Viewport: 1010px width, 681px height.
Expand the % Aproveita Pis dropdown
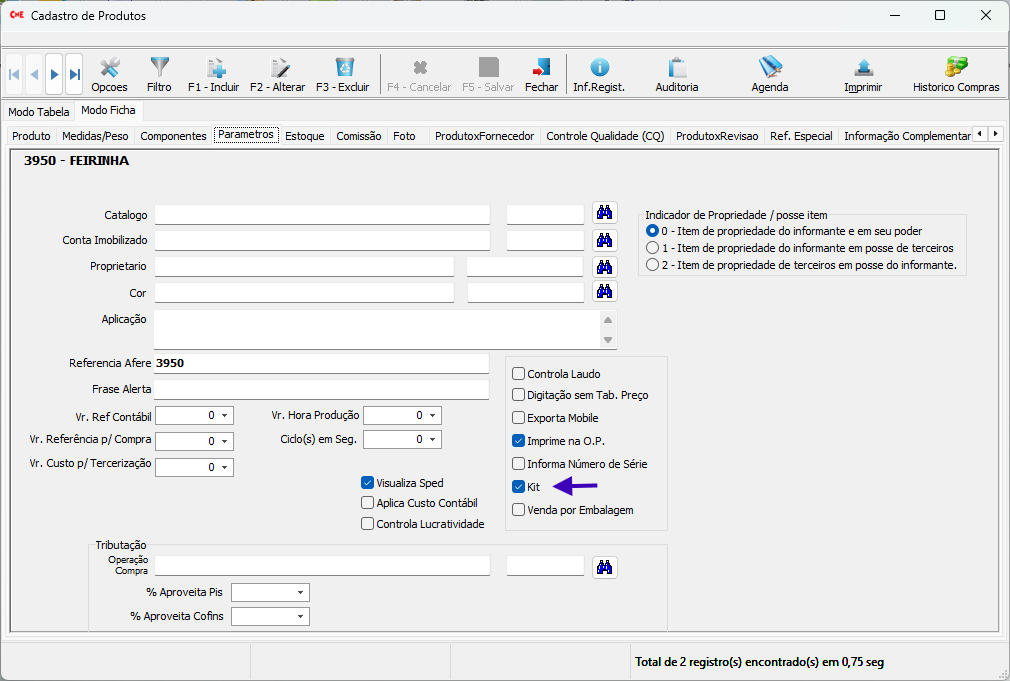(x=299, y=593)
